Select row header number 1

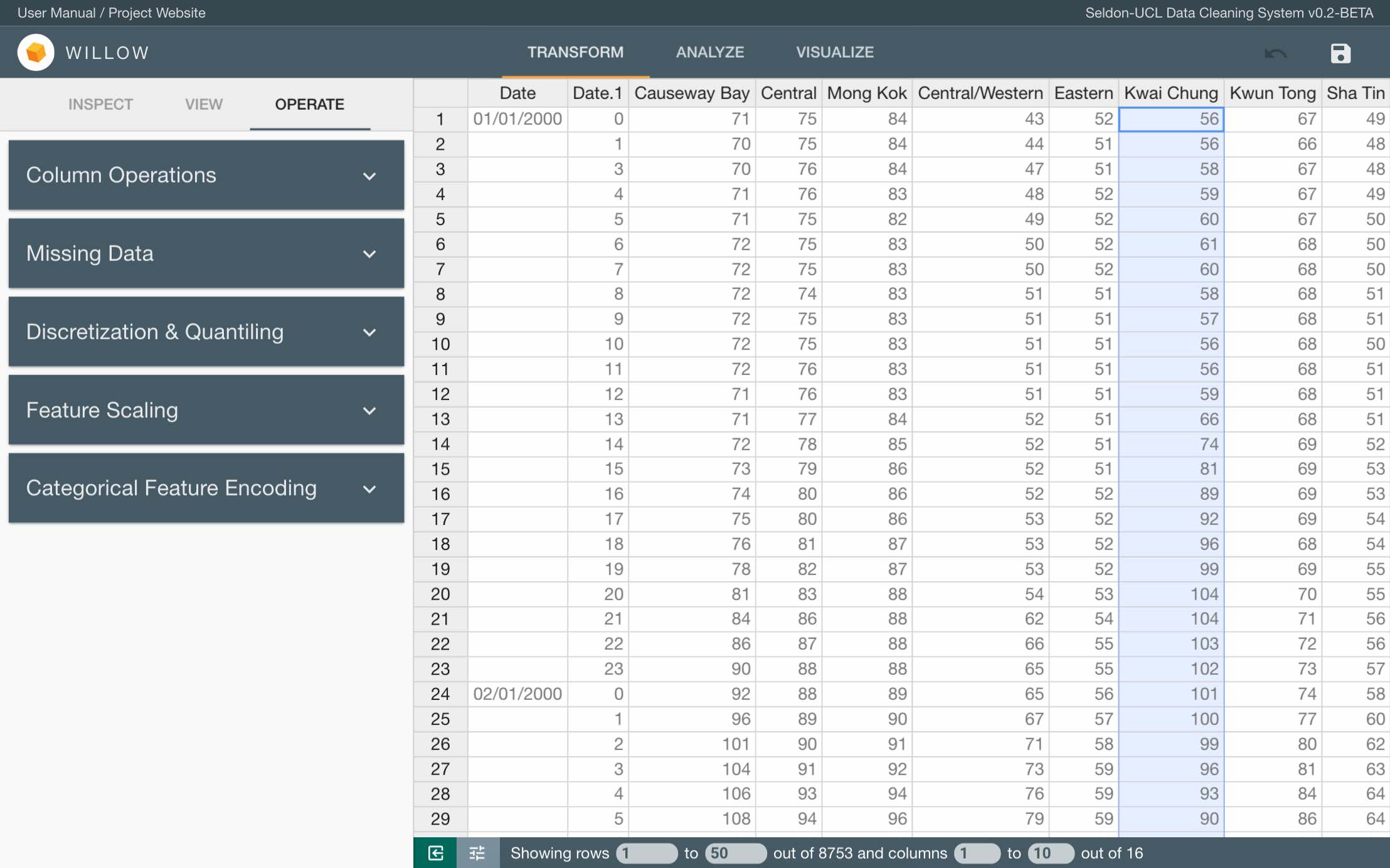coord(440,119)
